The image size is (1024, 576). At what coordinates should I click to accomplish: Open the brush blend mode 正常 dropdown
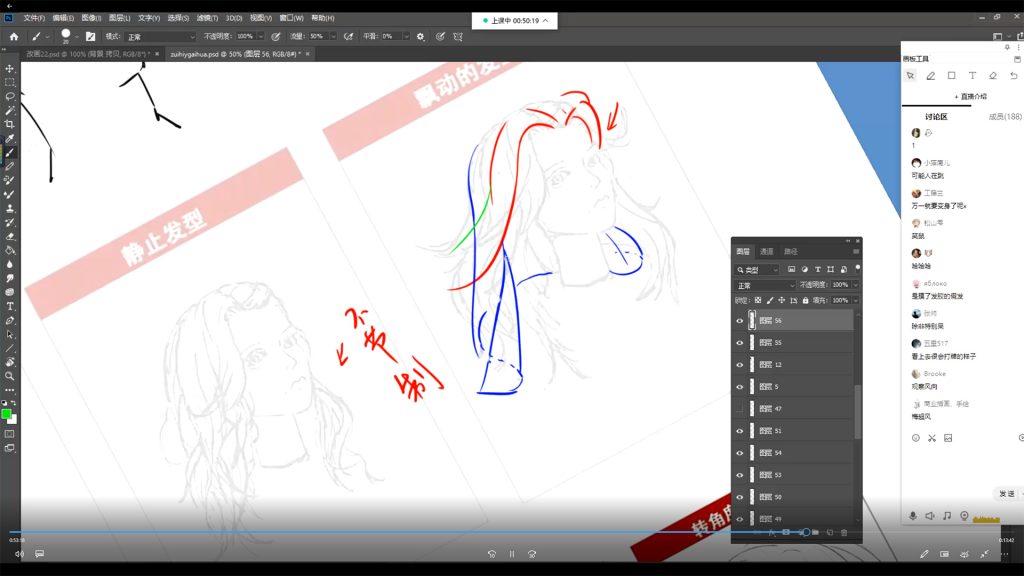point(160,36)
